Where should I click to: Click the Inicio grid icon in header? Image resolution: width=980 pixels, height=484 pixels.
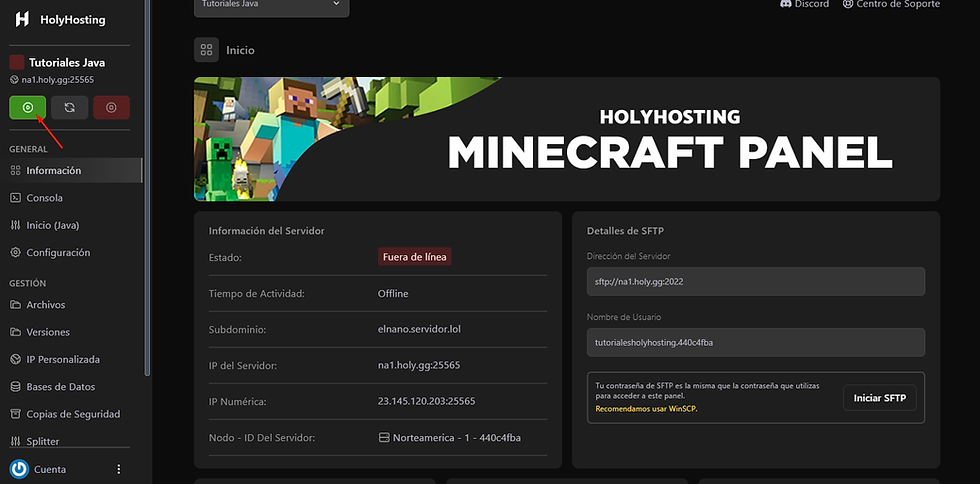[206, 50]
